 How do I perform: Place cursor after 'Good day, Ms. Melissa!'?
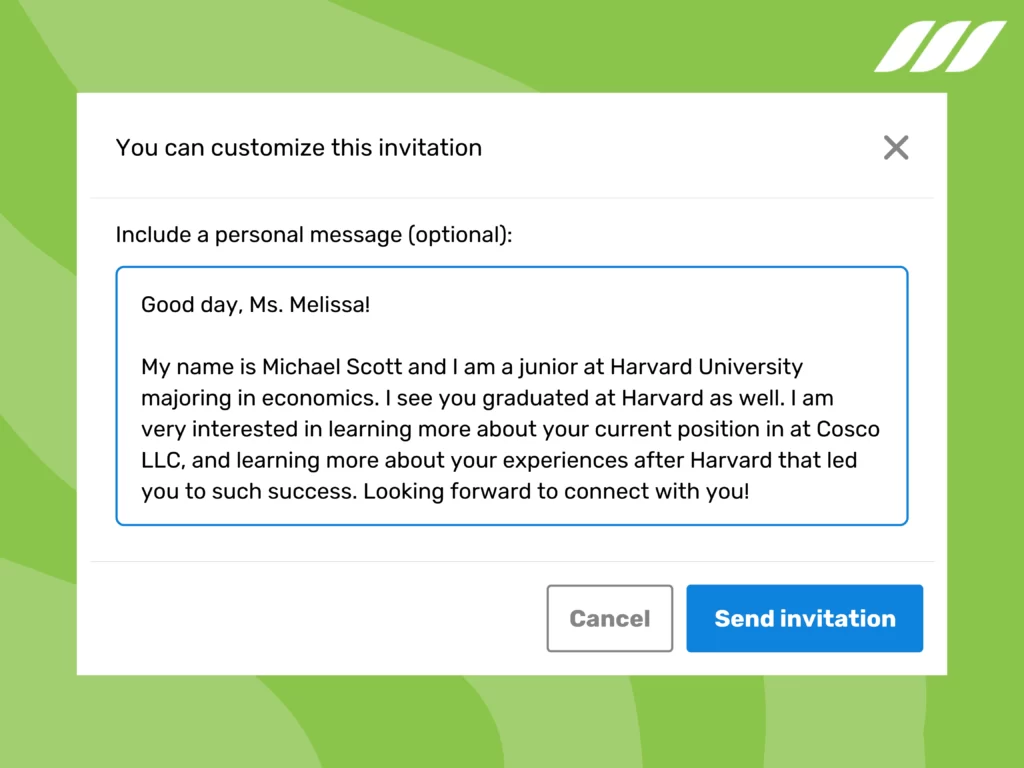click(x=372, y=304)
